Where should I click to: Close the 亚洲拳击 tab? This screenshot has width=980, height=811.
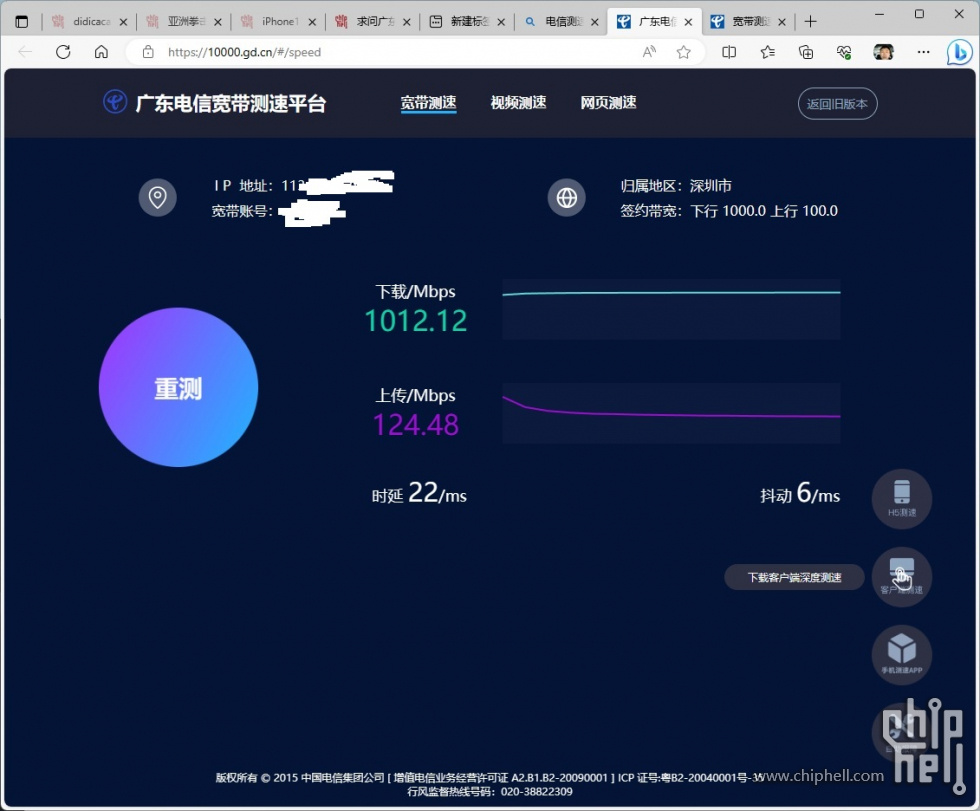coord(218,22)
